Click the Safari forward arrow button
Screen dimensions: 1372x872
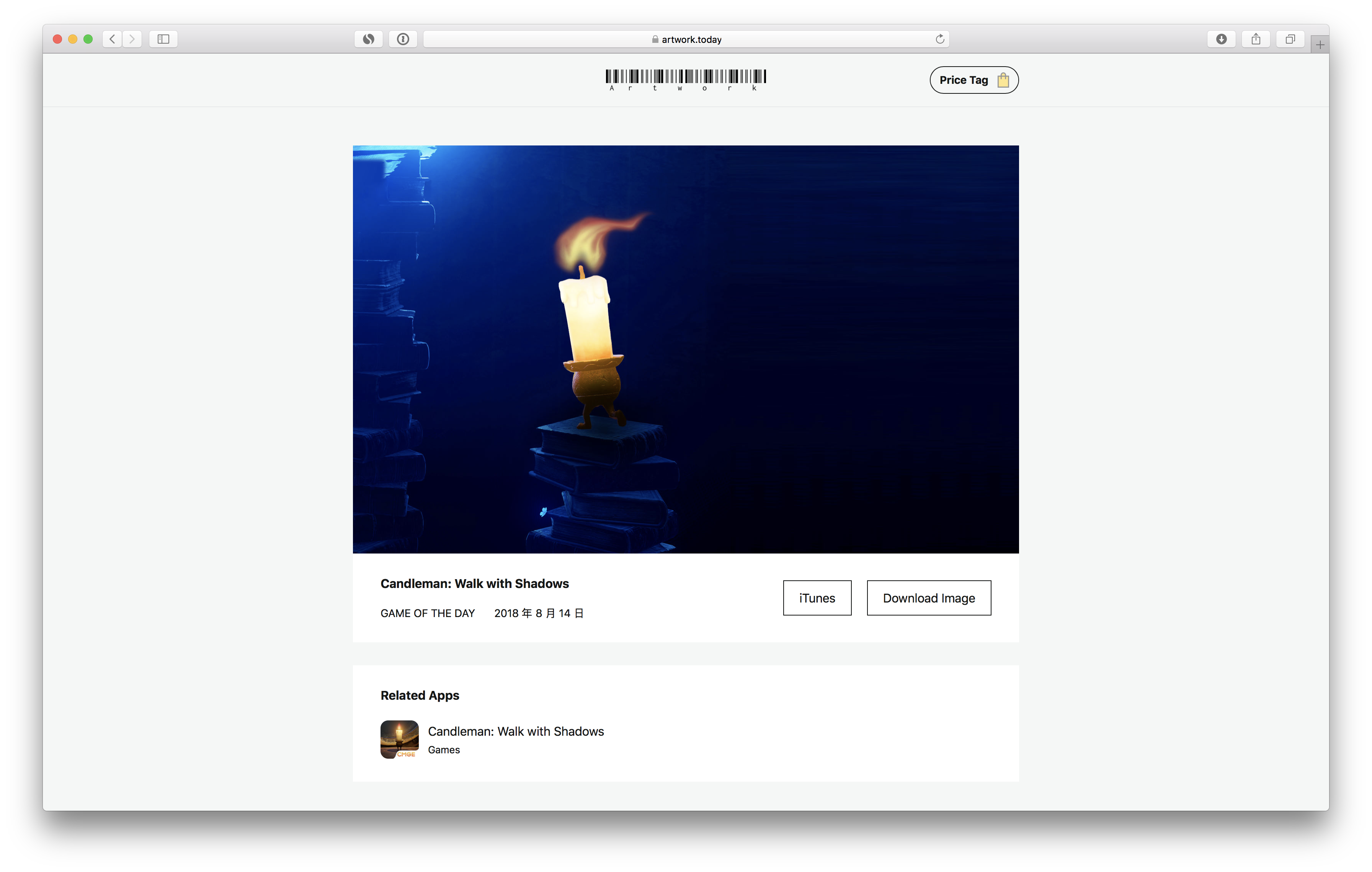pyautogui.click(x=132, y=39)
